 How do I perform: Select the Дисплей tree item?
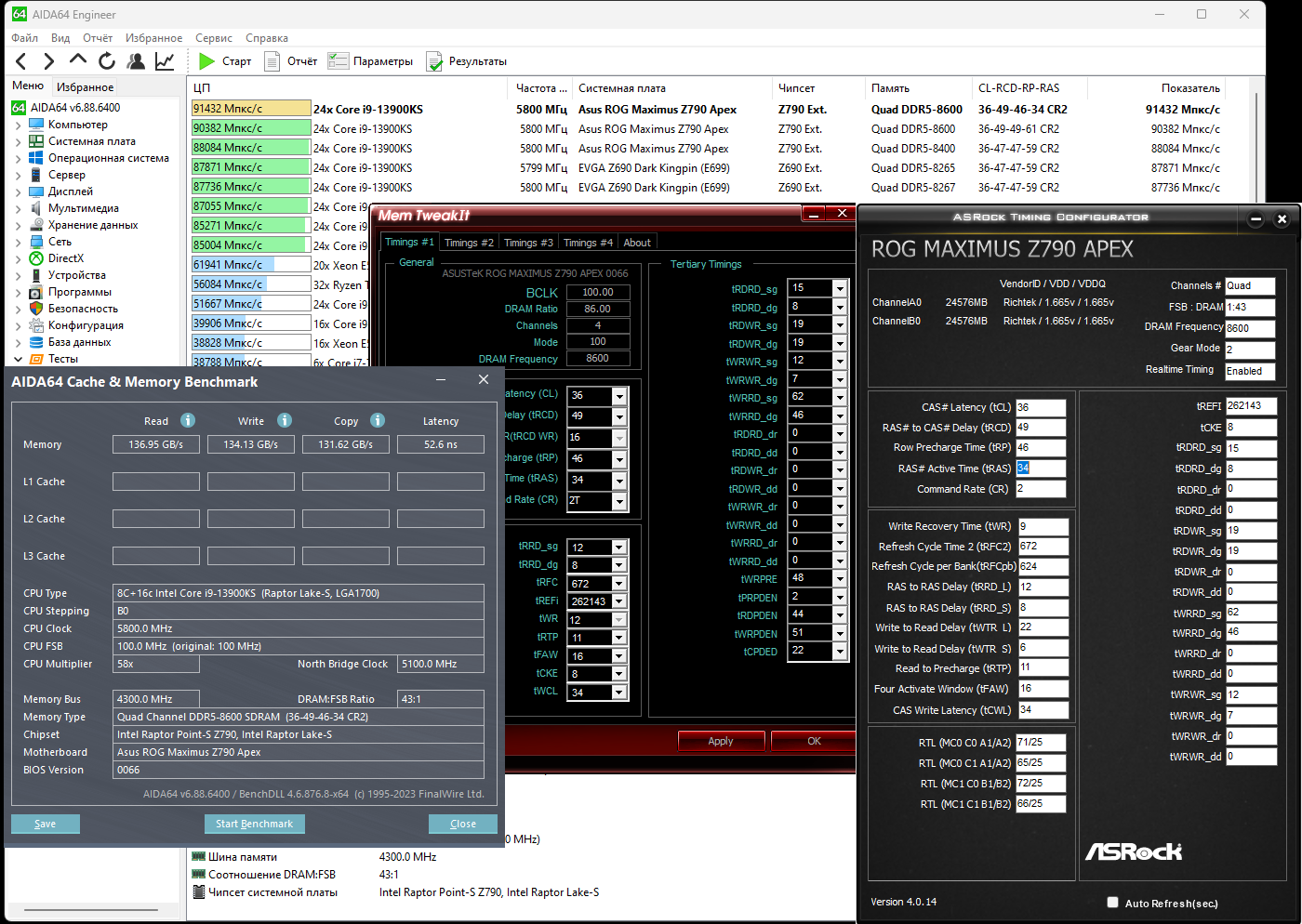[70, 191]
